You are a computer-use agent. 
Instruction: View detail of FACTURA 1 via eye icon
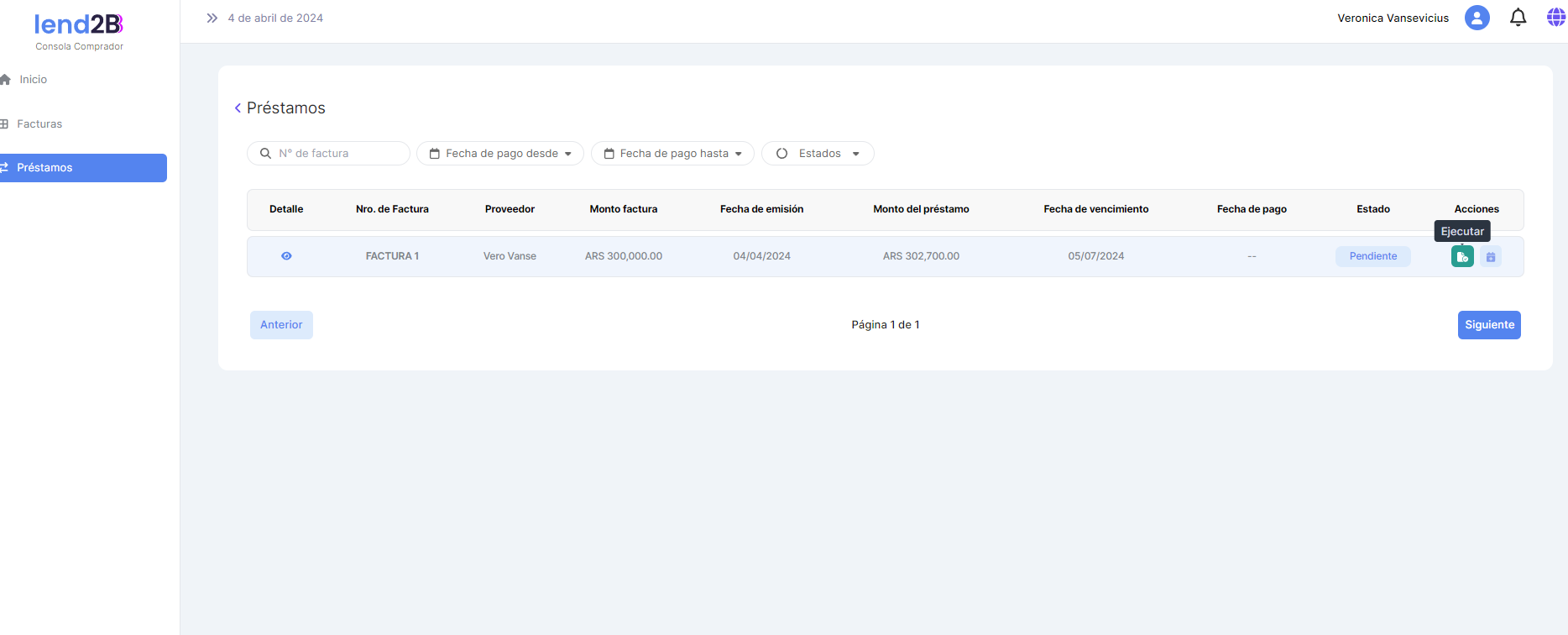point(286,256)
